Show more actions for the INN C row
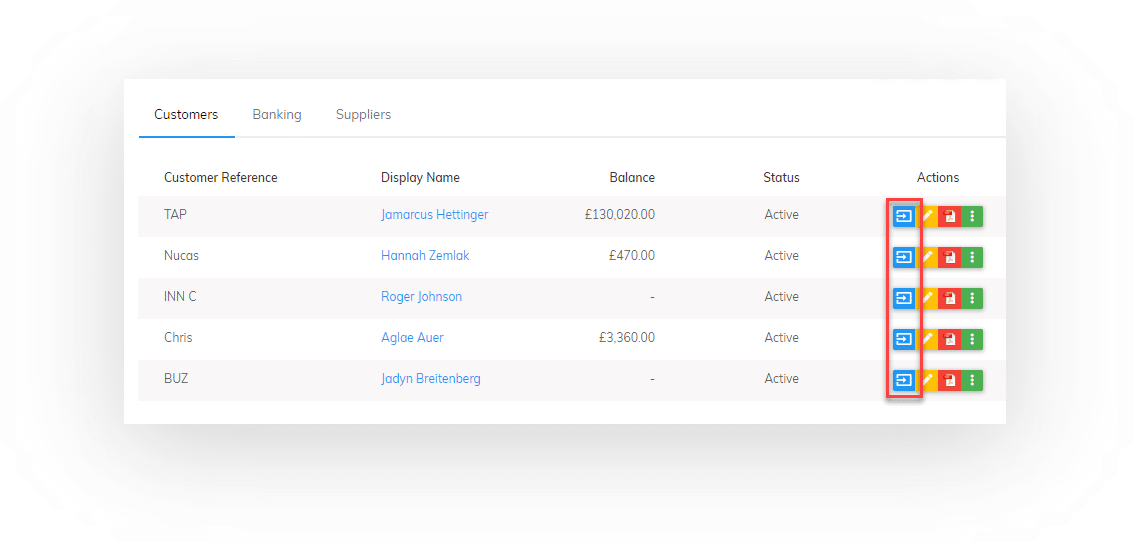The image size is (1134, 542). click(972, 297)
